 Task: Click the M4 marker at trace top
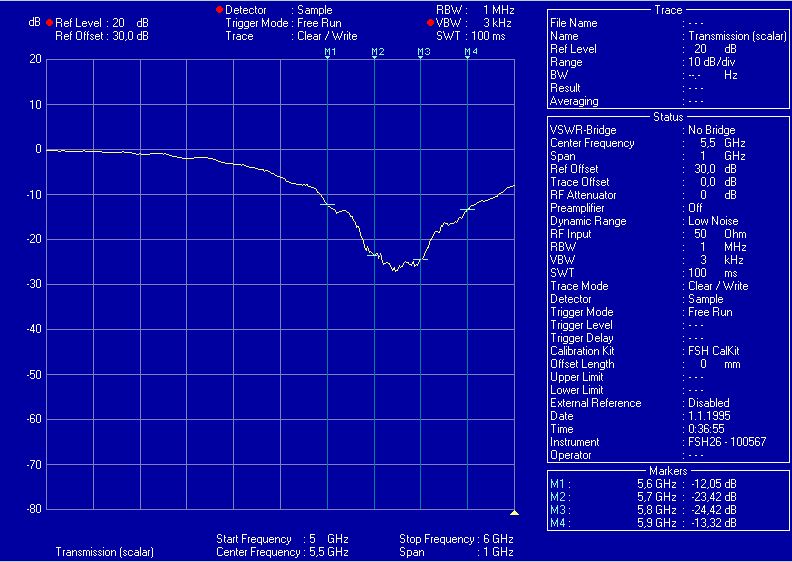click(x=469, y=52)
